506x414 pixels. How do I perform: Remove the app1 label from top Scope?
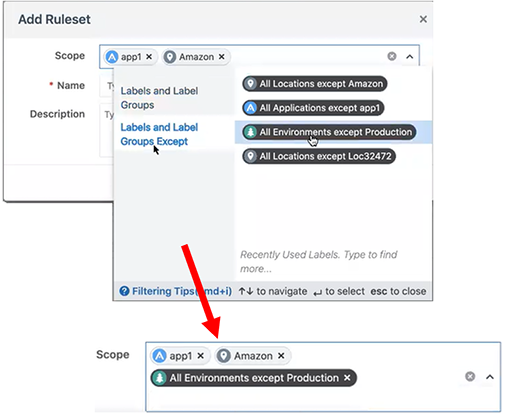tap(149, 57)
